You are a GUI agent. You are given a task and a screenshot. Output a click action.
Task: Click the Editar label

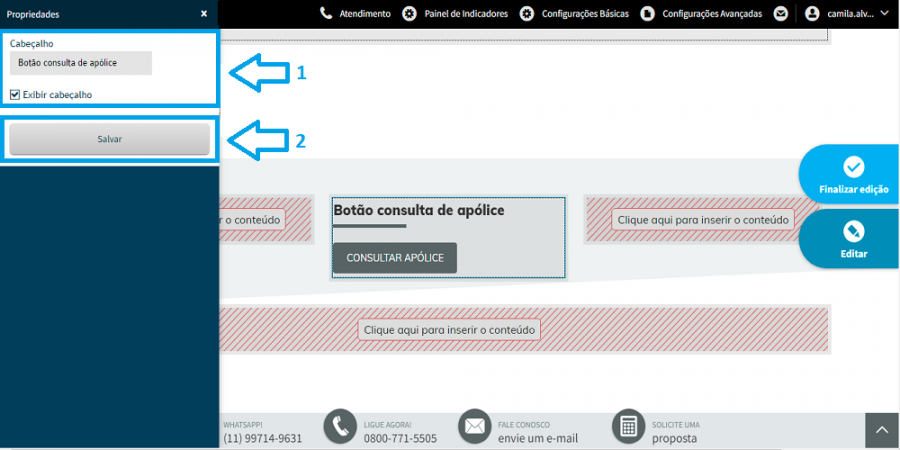click(854, 254)
